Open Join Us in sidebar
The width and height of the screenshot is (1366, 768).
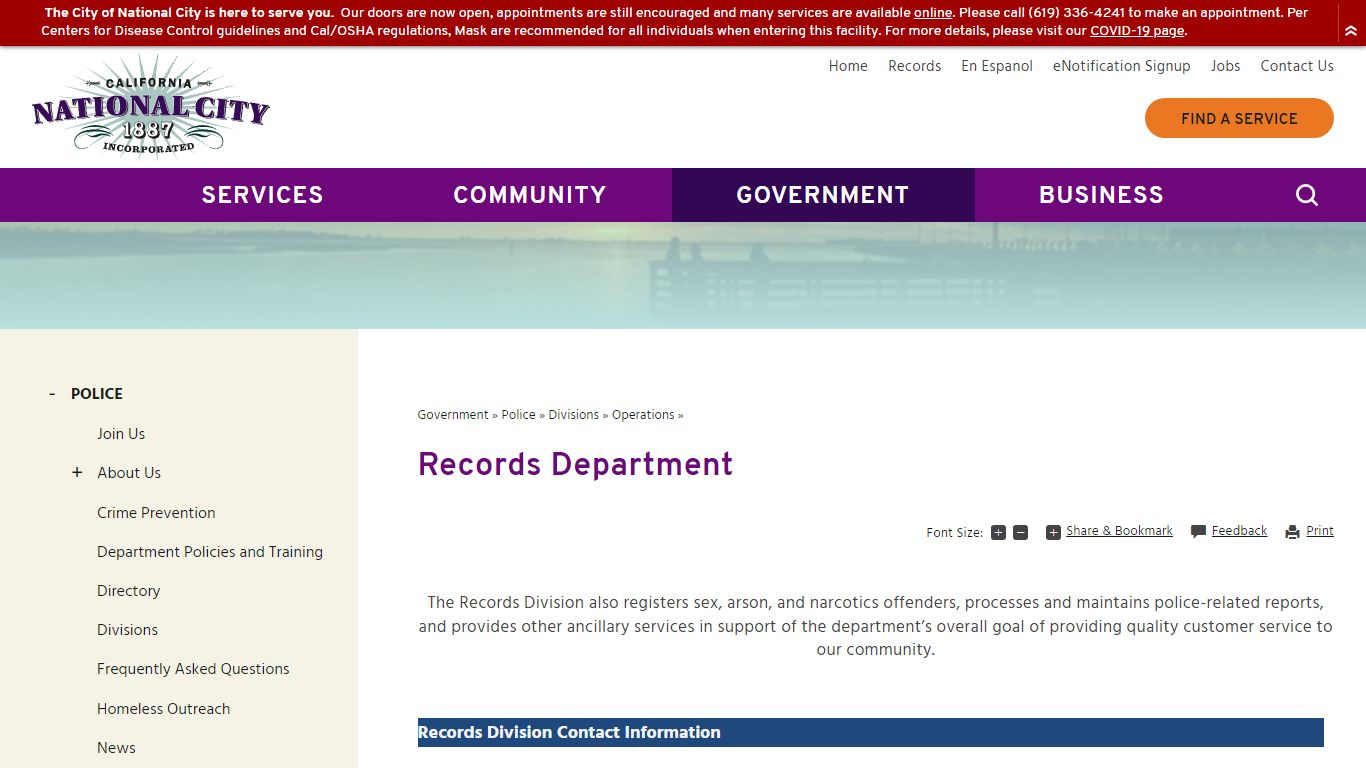pos(121,434)
